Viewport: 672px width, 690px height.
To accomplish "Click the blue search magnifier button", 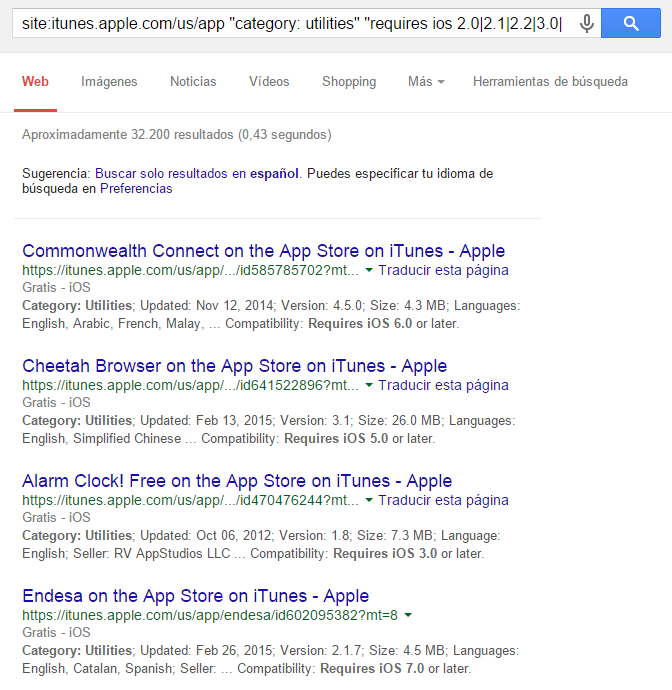I will (631, 23).
